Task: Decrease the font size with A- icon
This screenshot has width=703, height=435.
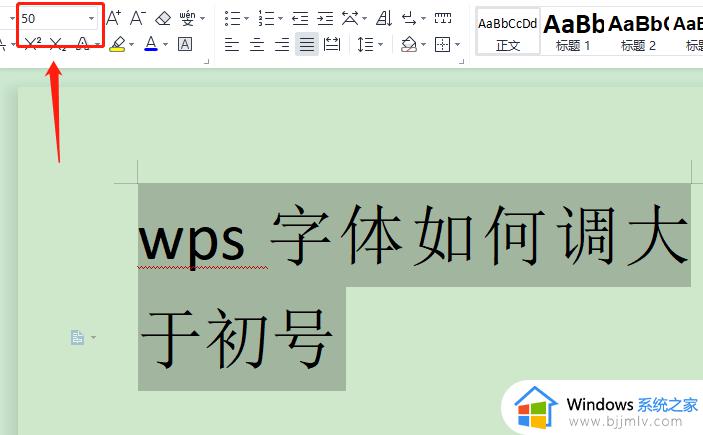Action: 138,18
